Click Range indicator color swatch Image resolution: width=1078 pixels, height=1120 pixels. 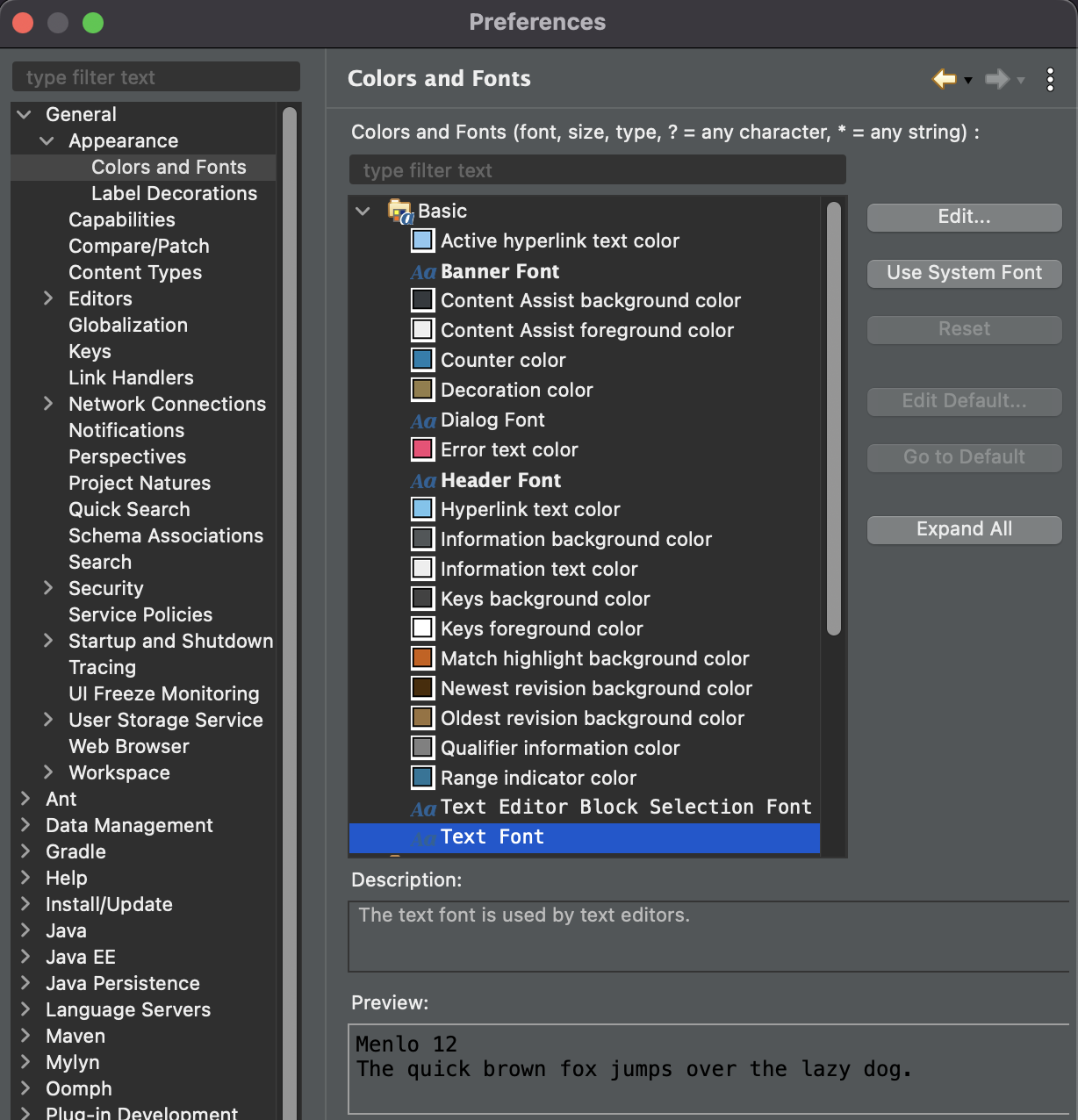click(x=422, y=778)
